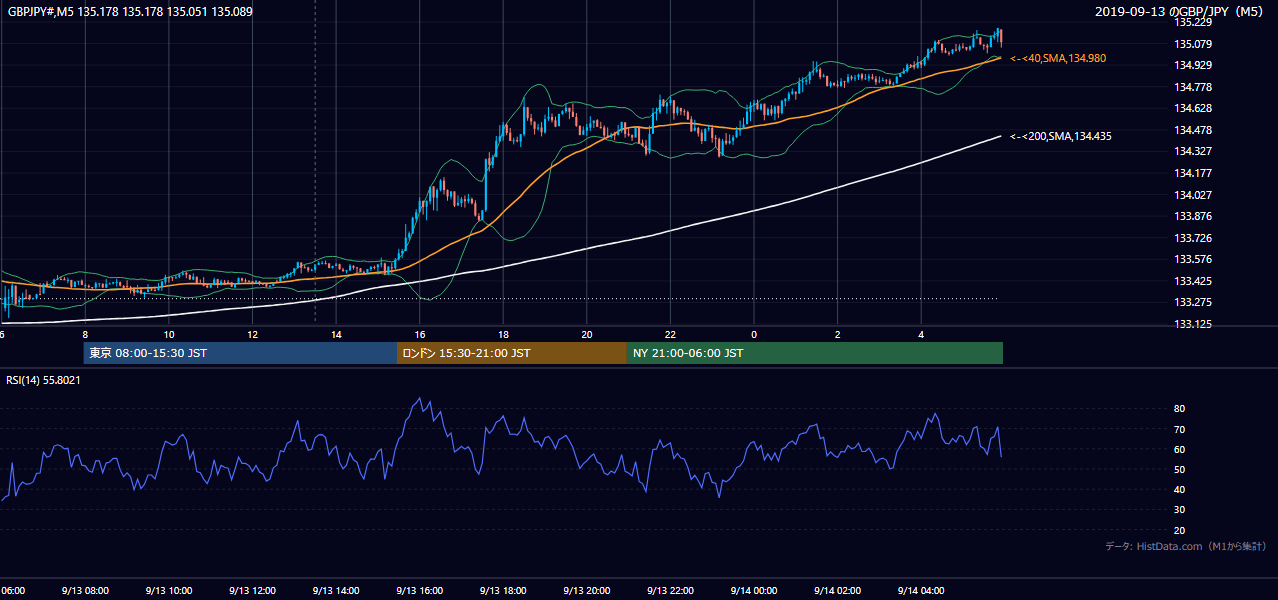This screenshot has height=600, width=1278.
Task: Click the 9/13 16:00 time axis label
Action: (419, 591)
